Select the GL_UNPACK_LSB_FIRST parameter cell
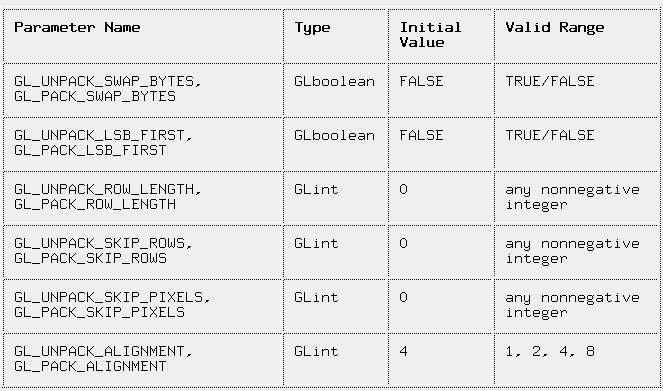 [143, 145]
